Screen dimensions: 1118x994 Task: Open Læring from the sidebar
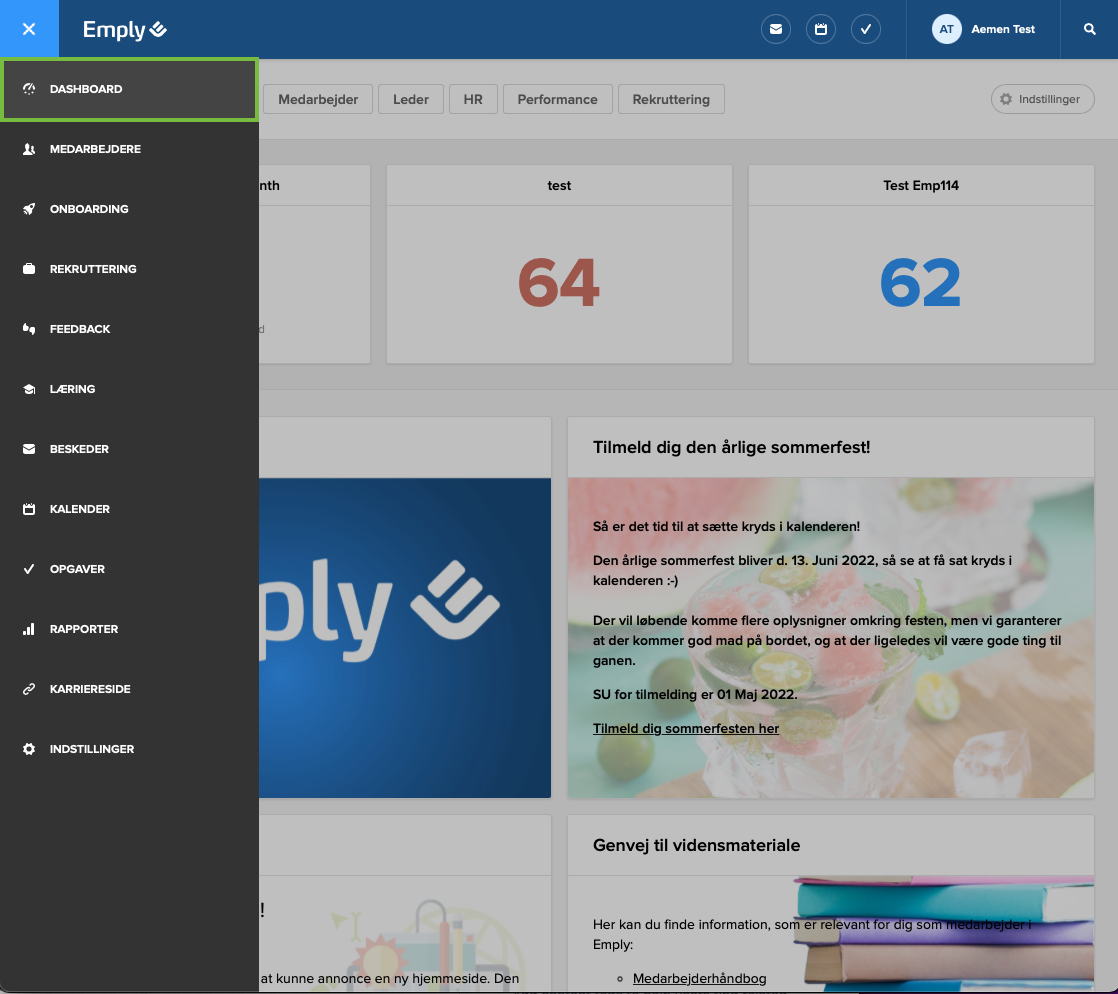(x=30, y=389)
